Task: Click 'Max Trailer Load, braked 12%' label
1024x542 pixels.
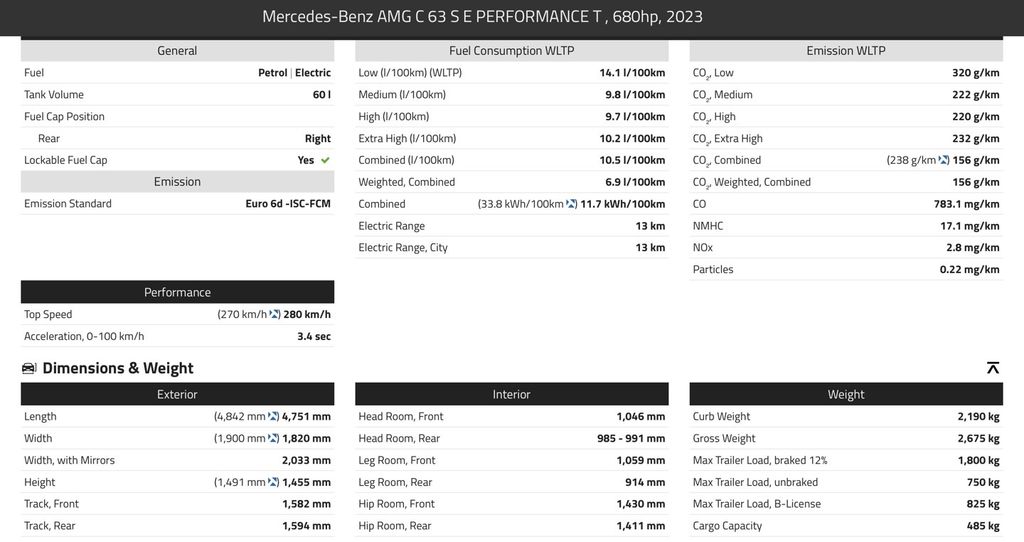Action: tap(760, 460)
